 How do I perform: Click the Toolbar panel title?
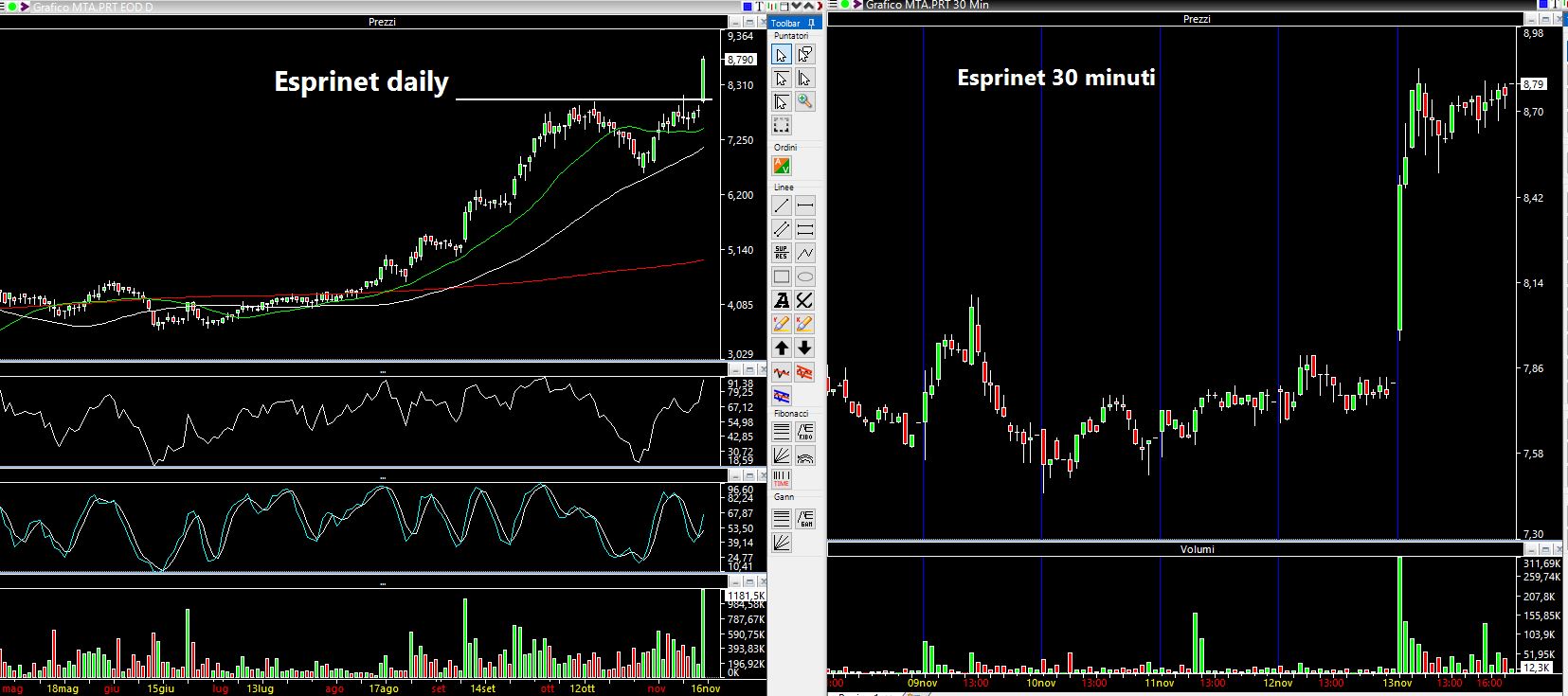click(785, 23)
